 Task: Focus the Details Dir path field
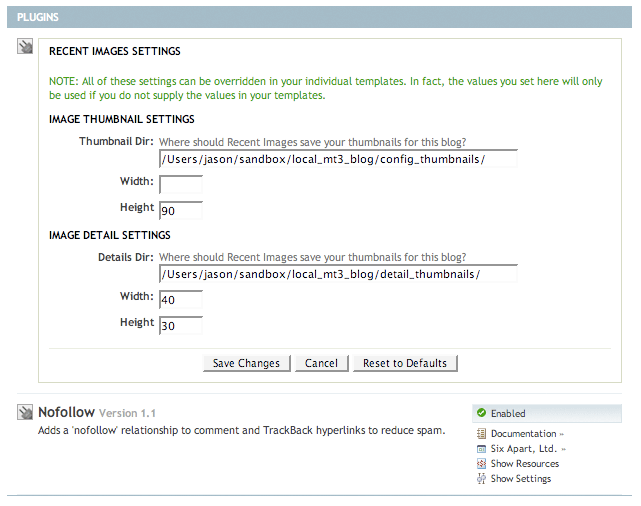(337, 274)
